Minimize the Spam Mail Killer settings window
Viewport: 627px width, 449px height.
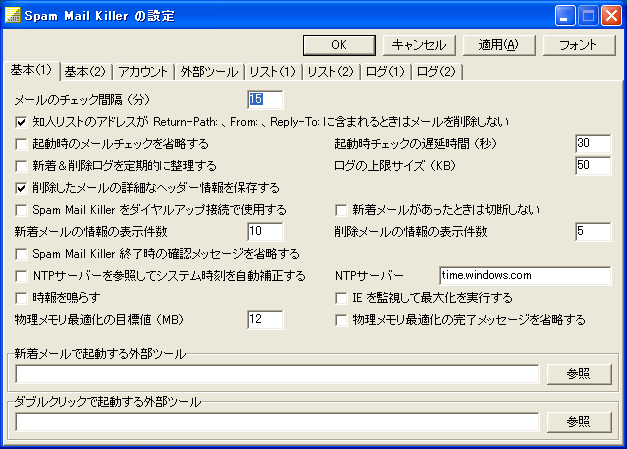565,16
